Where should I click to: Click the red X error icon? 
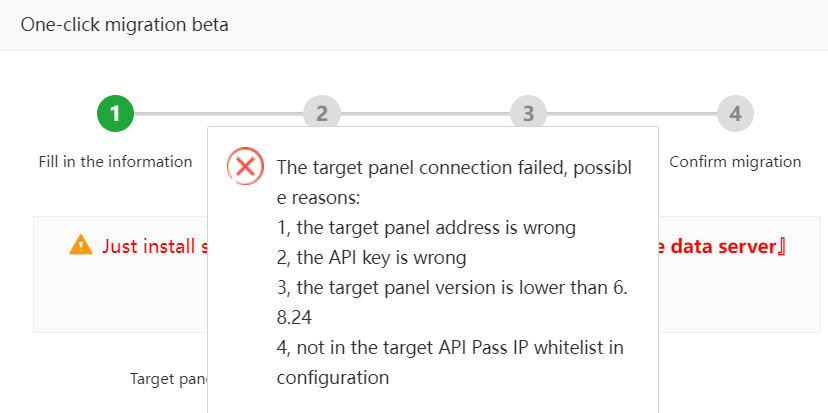coord(245,166)
